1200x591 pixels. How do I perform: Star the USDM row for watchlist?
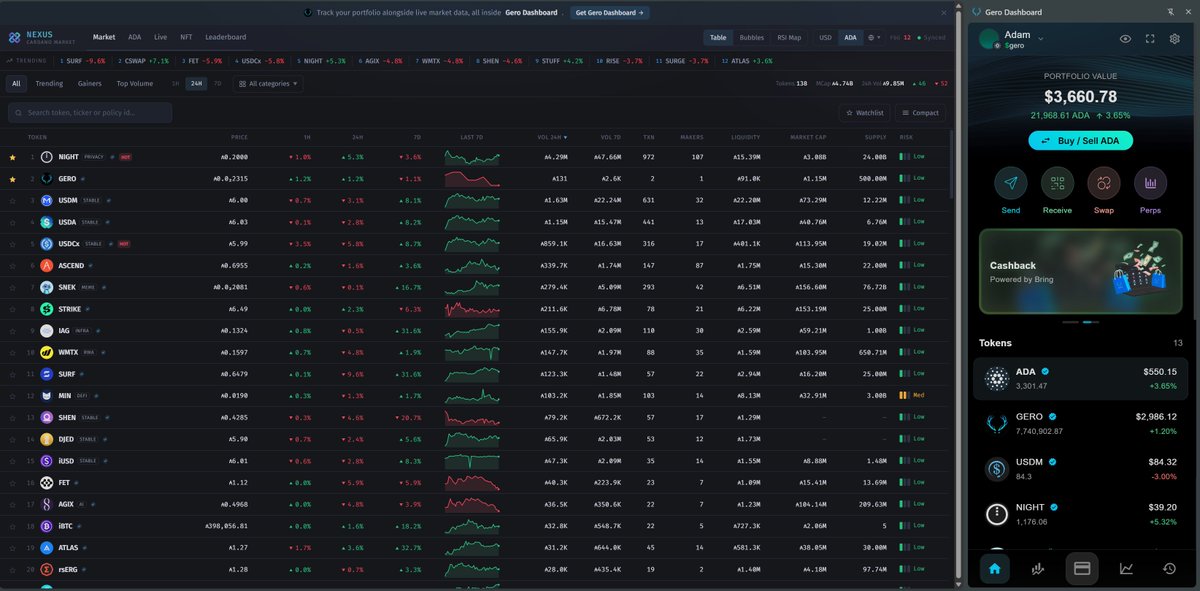(13, 200)
